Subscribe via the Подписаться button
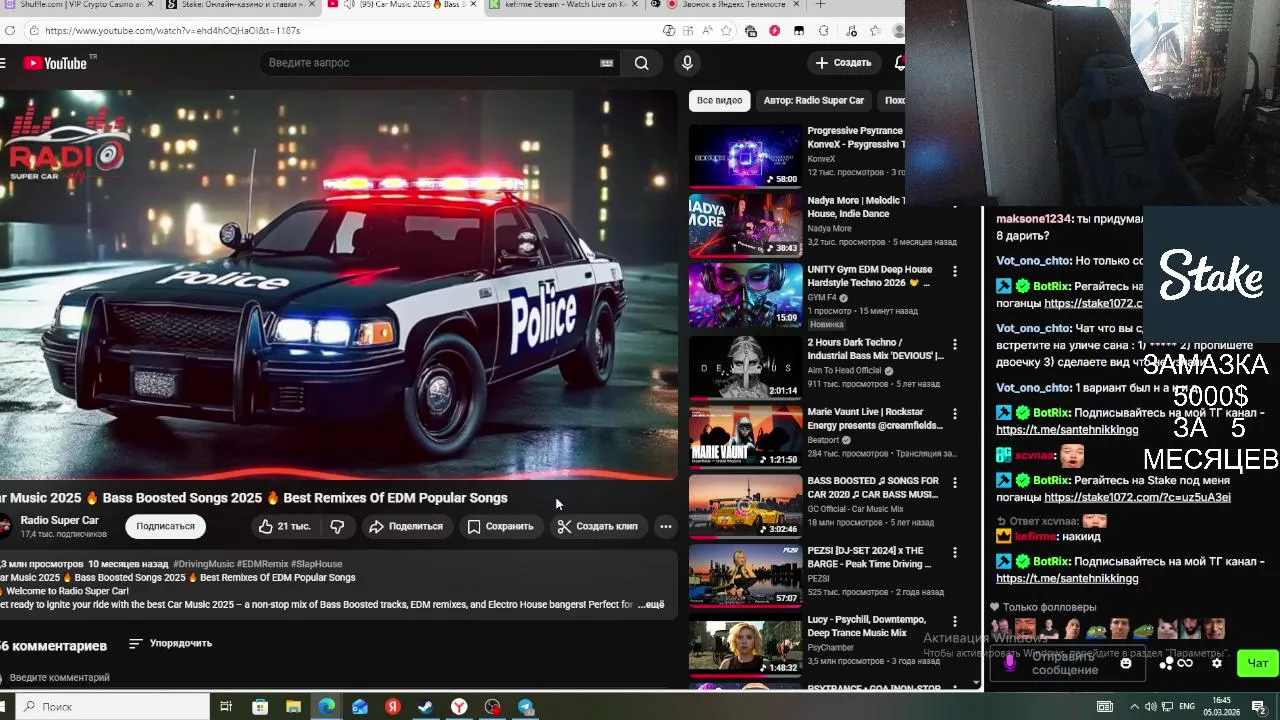Image resolution: width=1280 pixels, height=720 pixels. pyautogui.click(x=165, y=526)
